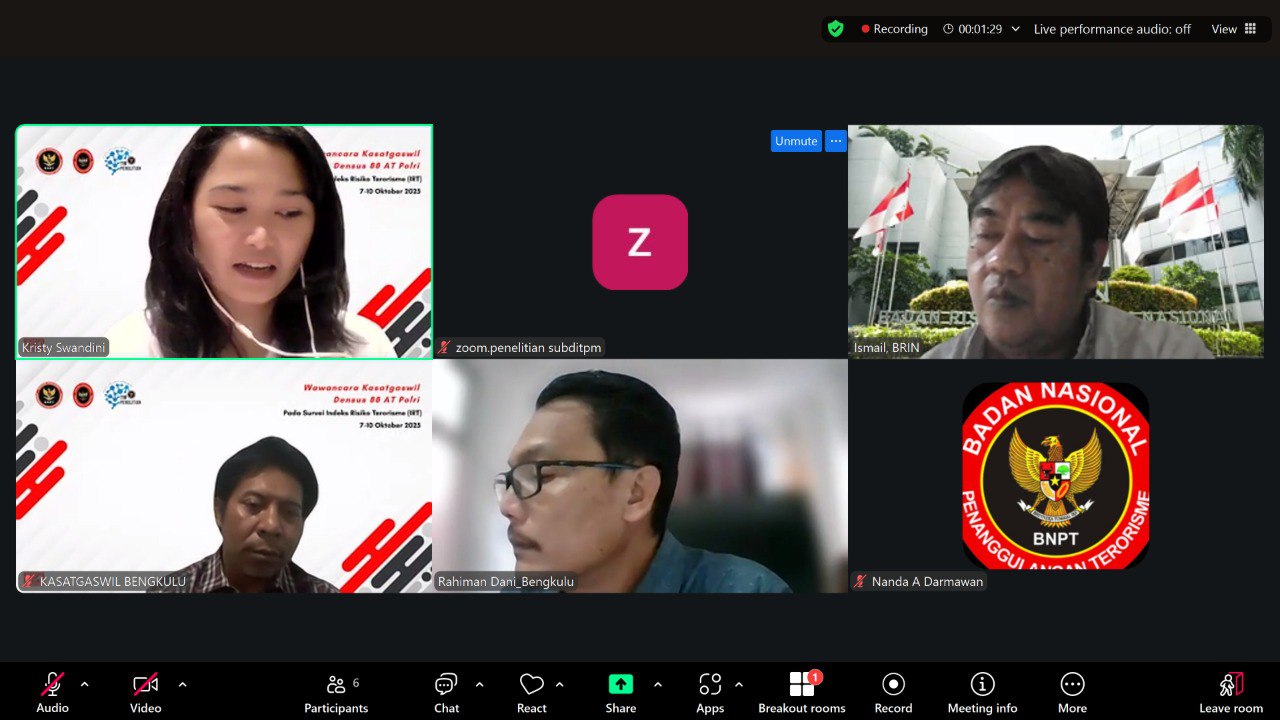Screen dimensions: 1280x720
Task: Expand the audio options arrow
Action: tap(84, 685)
